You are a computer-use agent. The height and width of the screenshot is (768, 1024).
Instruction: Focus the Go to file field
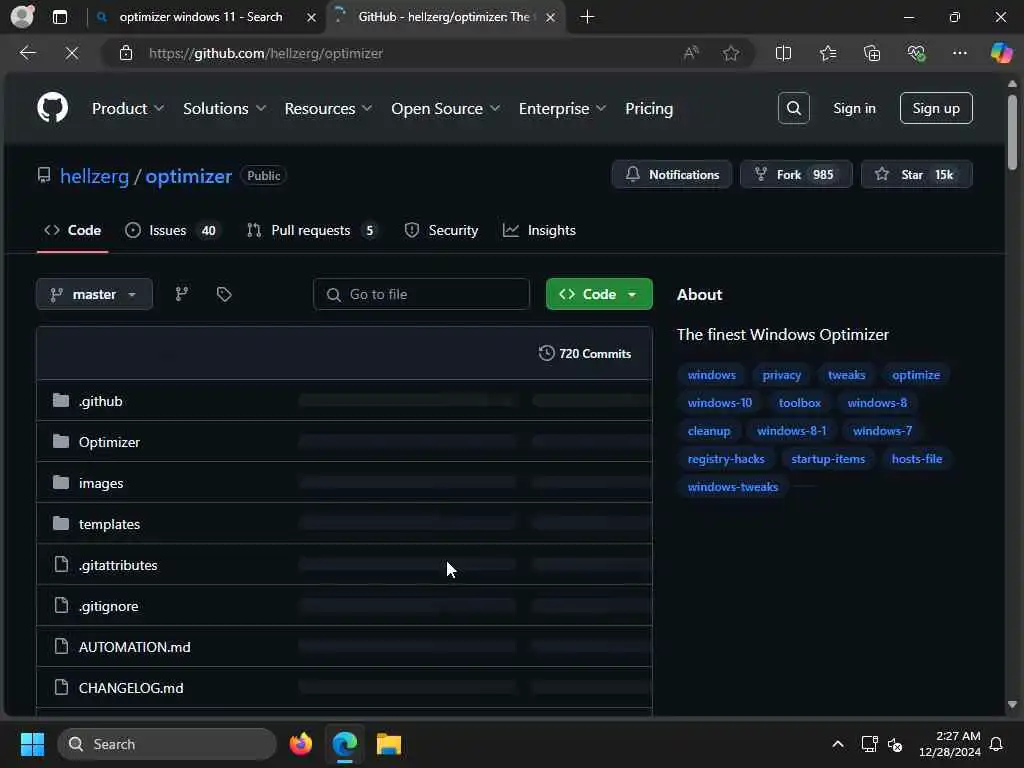click(421, 295)
